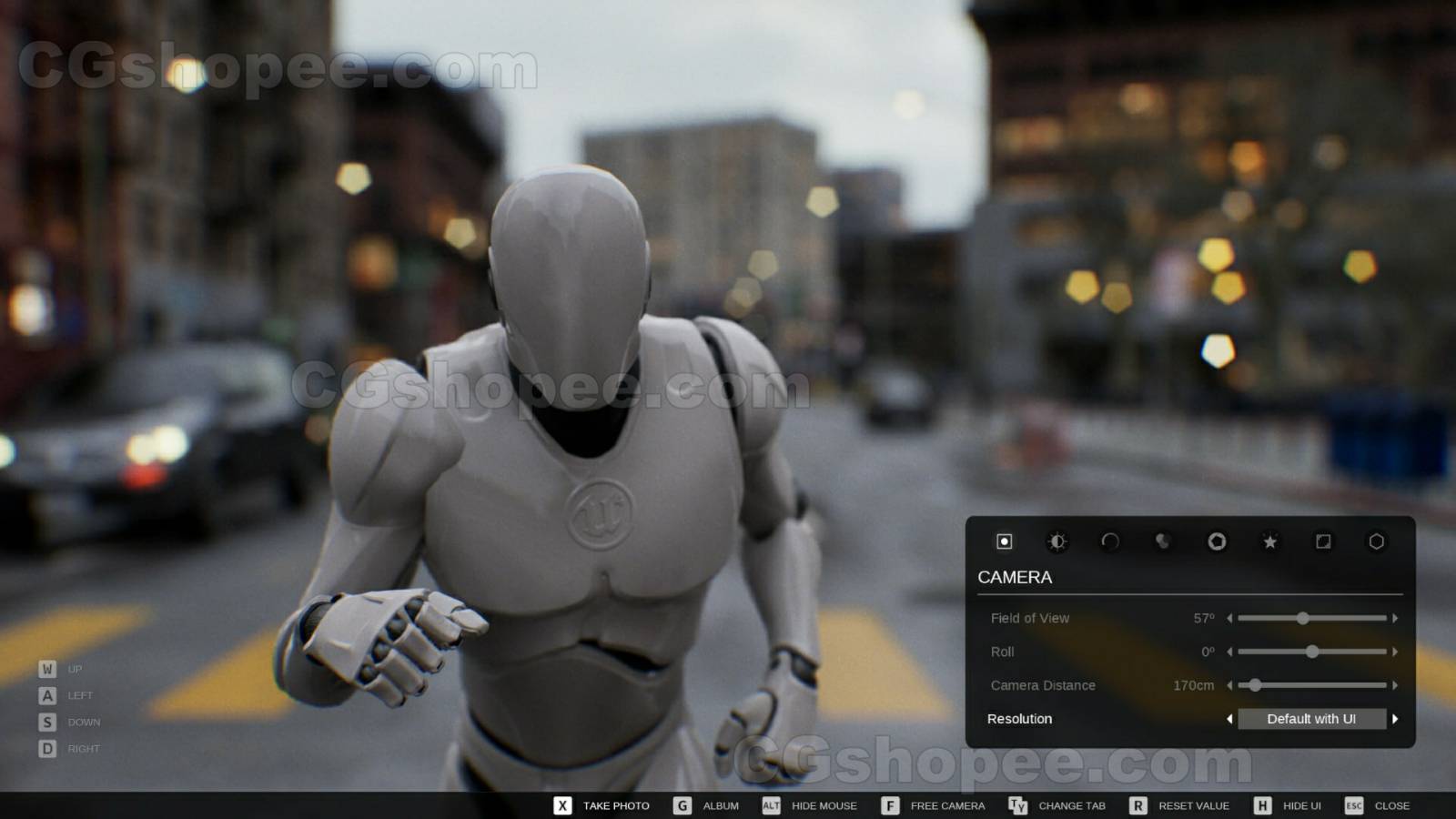Open the star effects tab
Image resolution: width=1456 pixels, height=819 pixels.
(1269, 541)
